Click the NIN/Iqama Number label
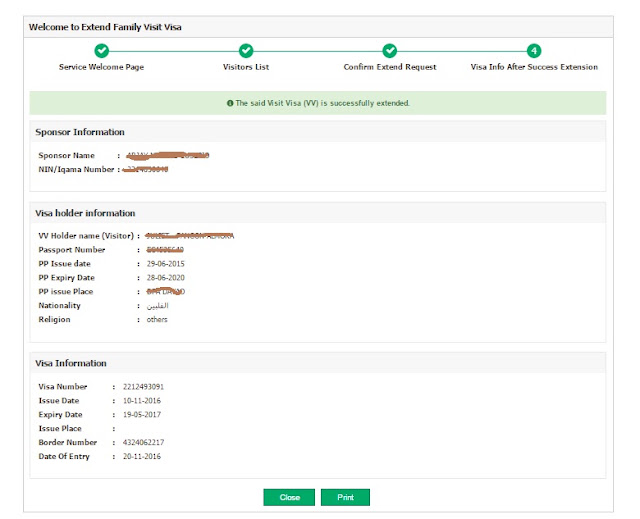The height and width of the screenshot is (519, 640). (x=76, y=169)
